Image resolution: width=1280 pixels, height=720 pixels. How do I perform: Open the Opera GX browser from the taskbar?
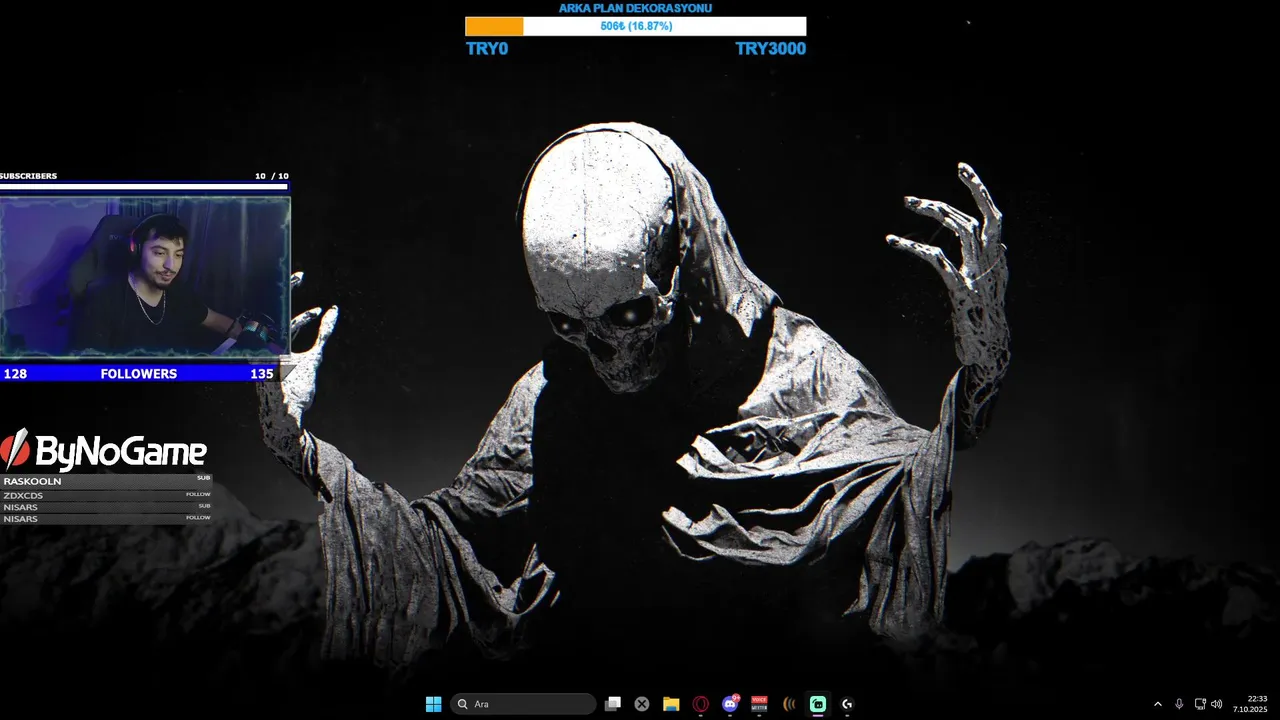(701, 704)
